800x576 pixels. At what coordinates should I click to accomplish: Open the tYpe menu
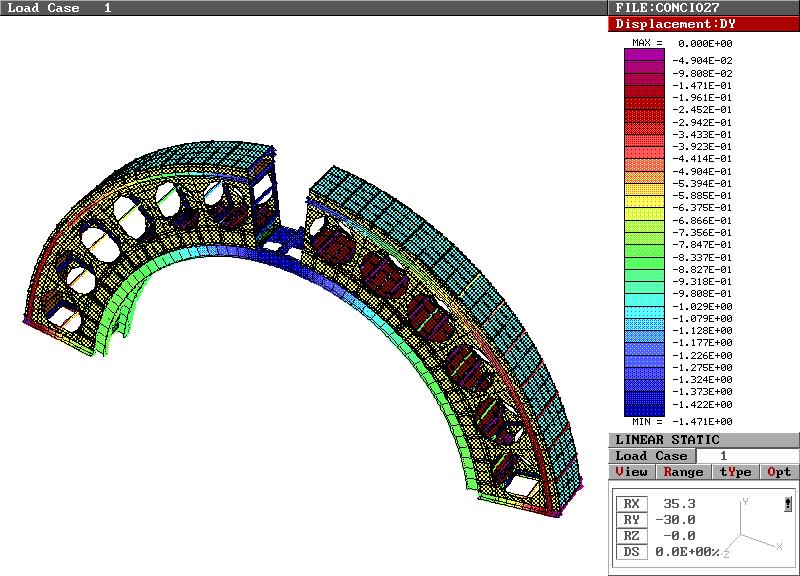(x=735, y=472)
